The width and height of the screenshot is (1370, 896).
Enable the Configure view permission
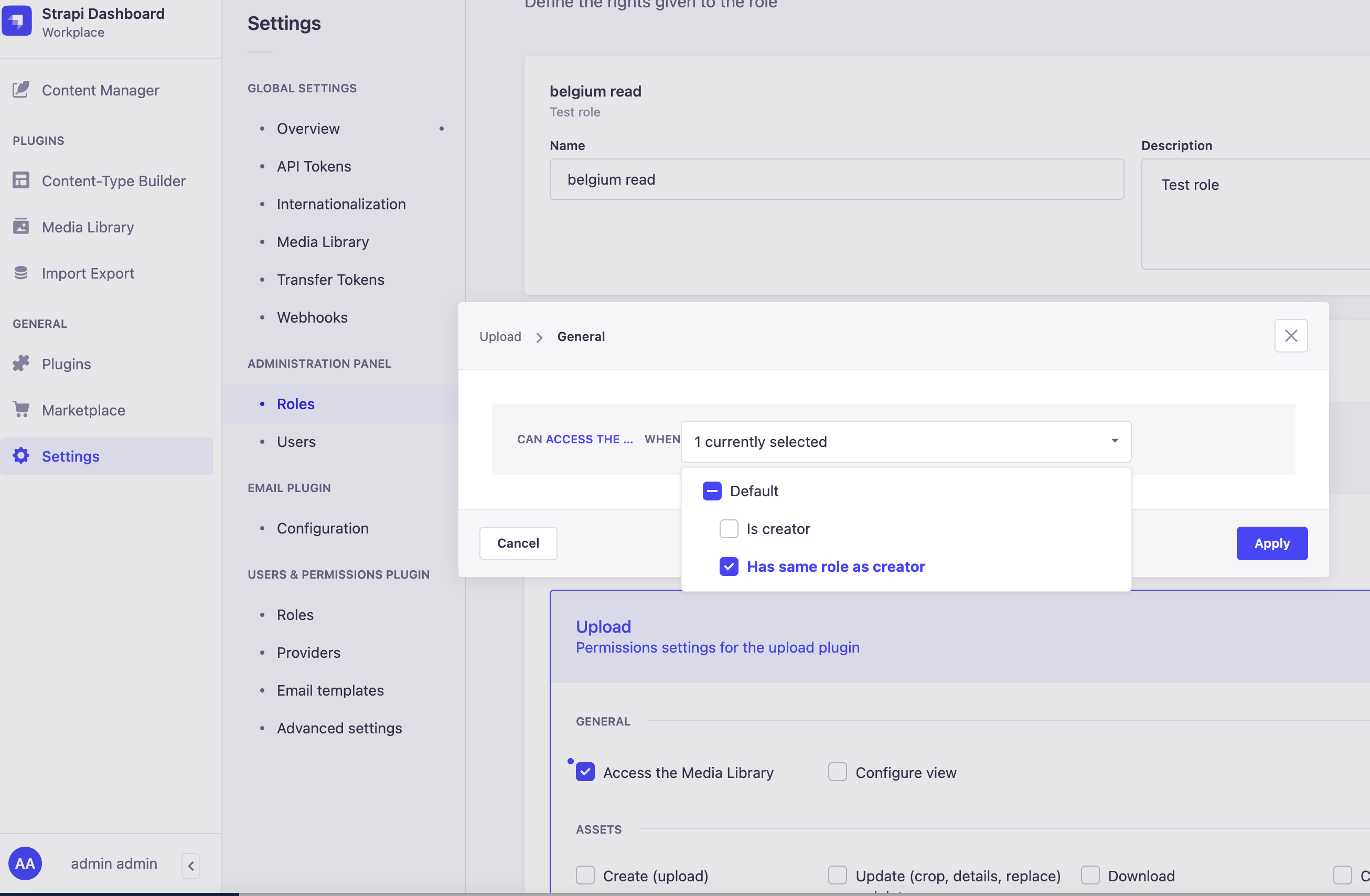(838, 772)
